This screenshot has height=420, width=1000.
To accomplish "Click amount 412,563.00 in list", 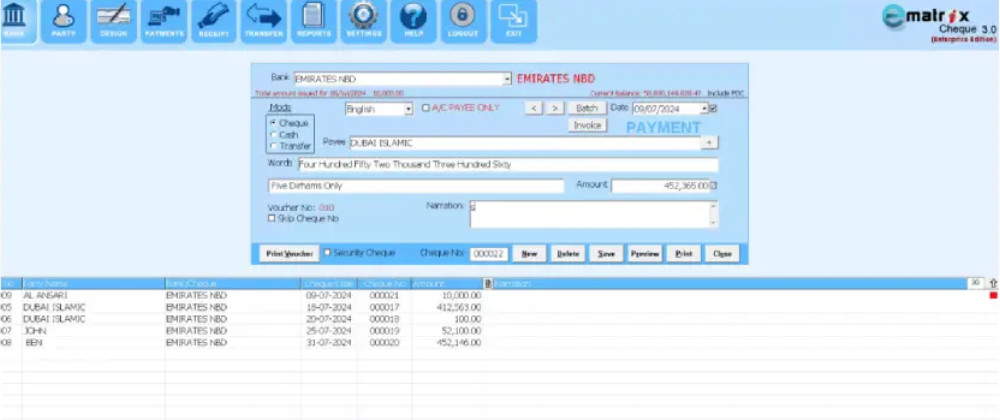I will point(459,307).
